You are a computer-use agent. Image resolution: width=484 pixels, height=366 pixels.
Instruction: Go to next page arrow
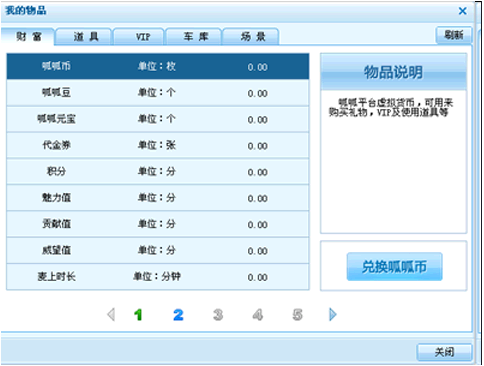point(333,314)
